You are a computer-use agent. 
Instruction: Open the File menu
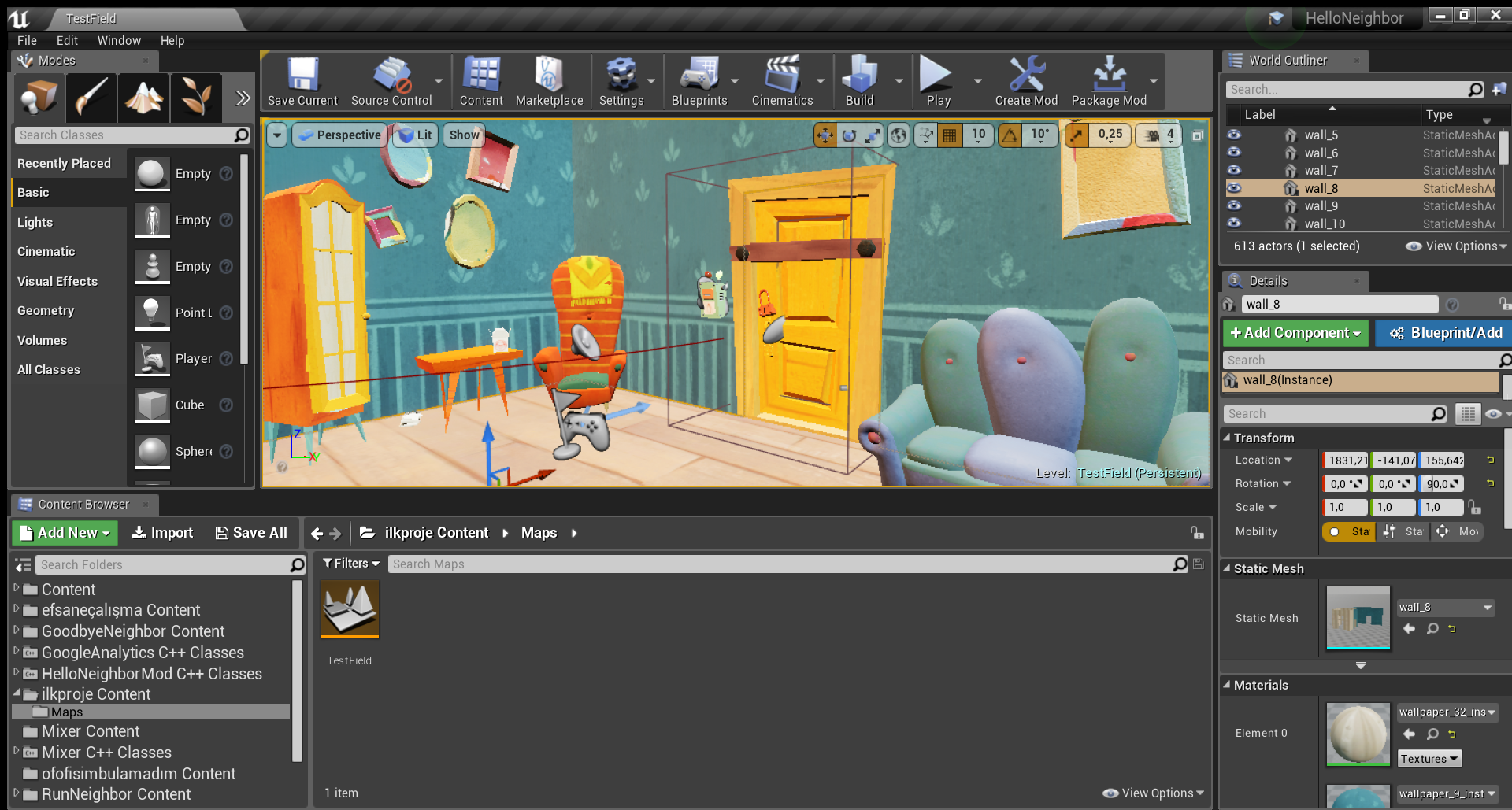[27, 40]
